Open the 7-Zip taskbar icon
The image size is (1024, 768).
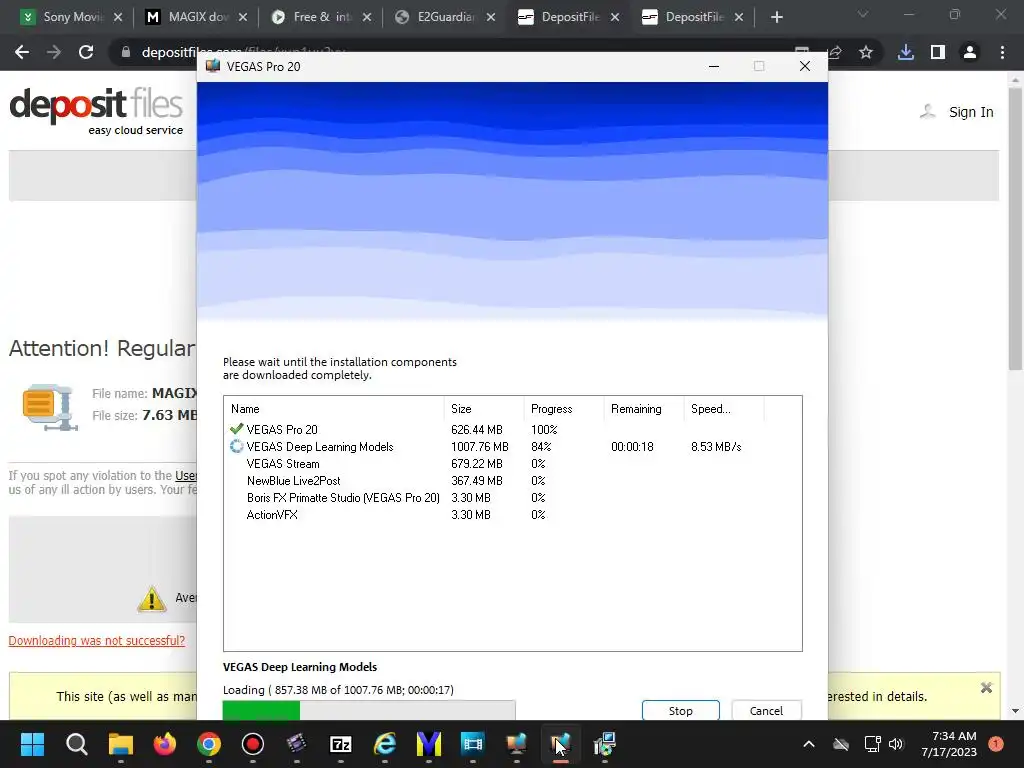click(x=341, y=744)
